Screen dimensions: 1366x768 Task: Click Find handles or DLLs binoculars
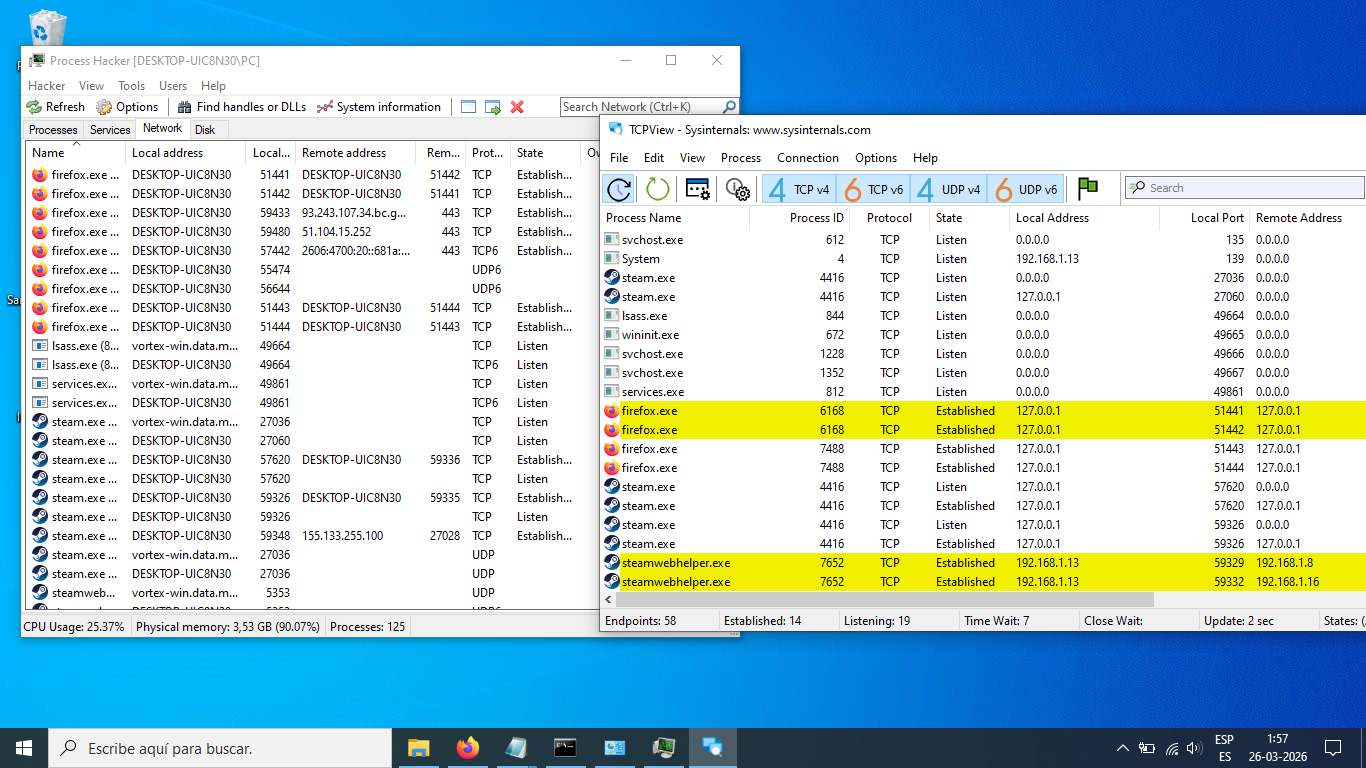242,107
